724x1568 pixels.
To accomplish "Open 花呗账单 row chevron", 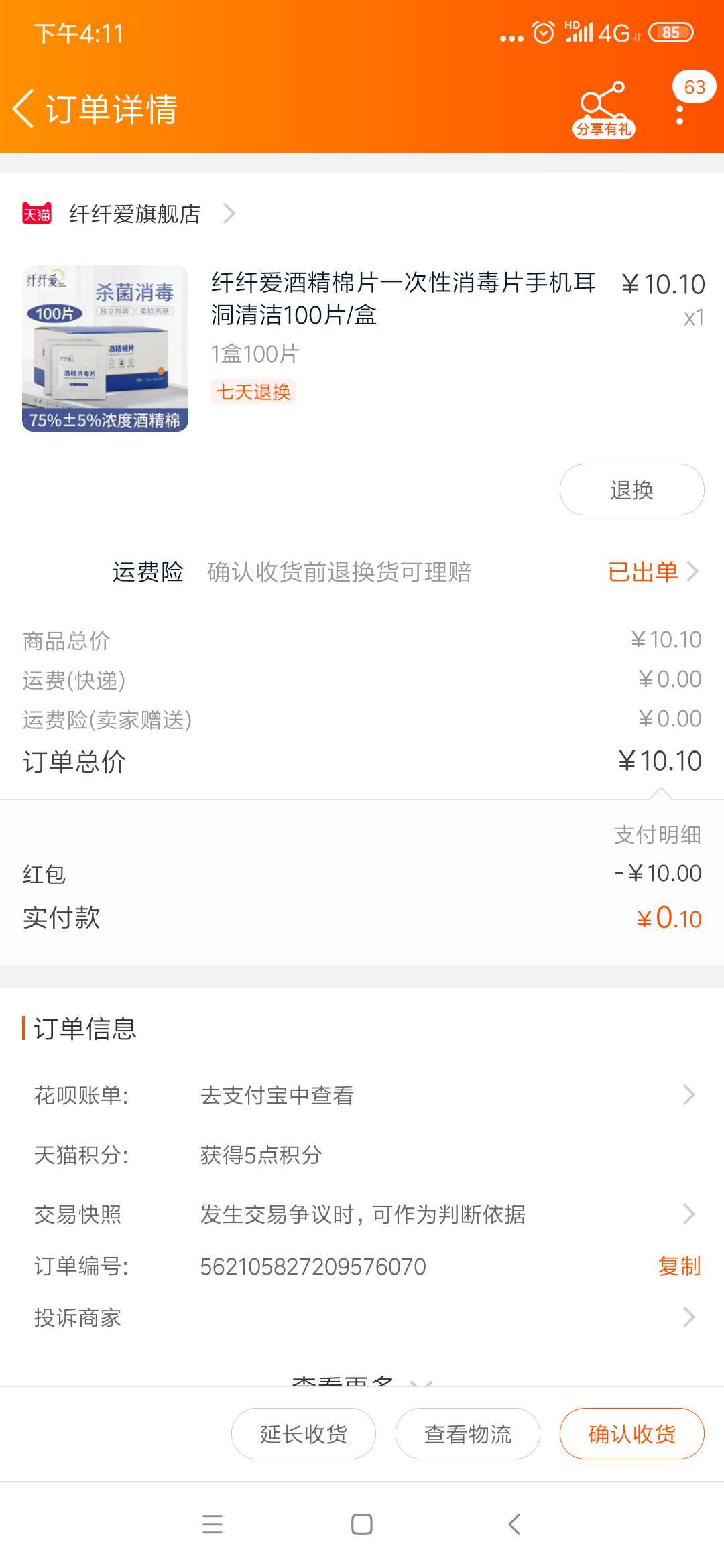I will [x=688, y=1095].
